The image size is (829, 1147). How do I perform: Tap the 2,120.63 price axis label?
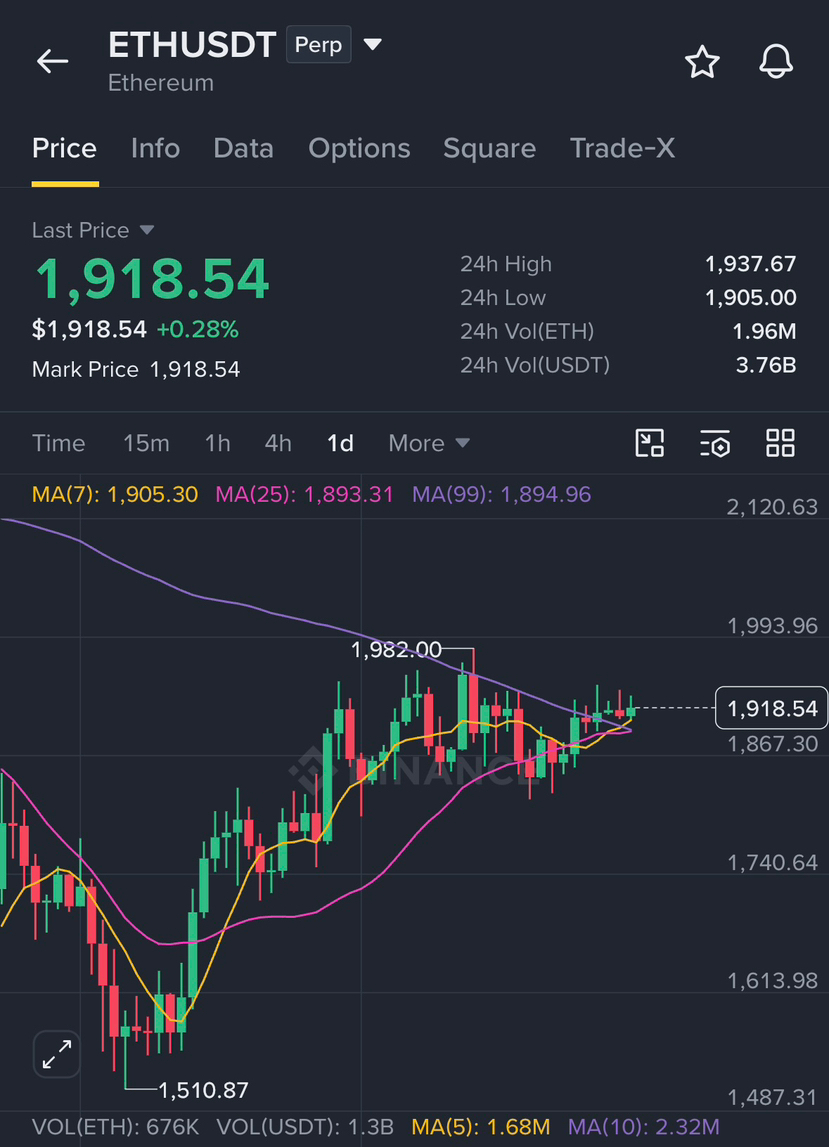click(x=772, y=507)
